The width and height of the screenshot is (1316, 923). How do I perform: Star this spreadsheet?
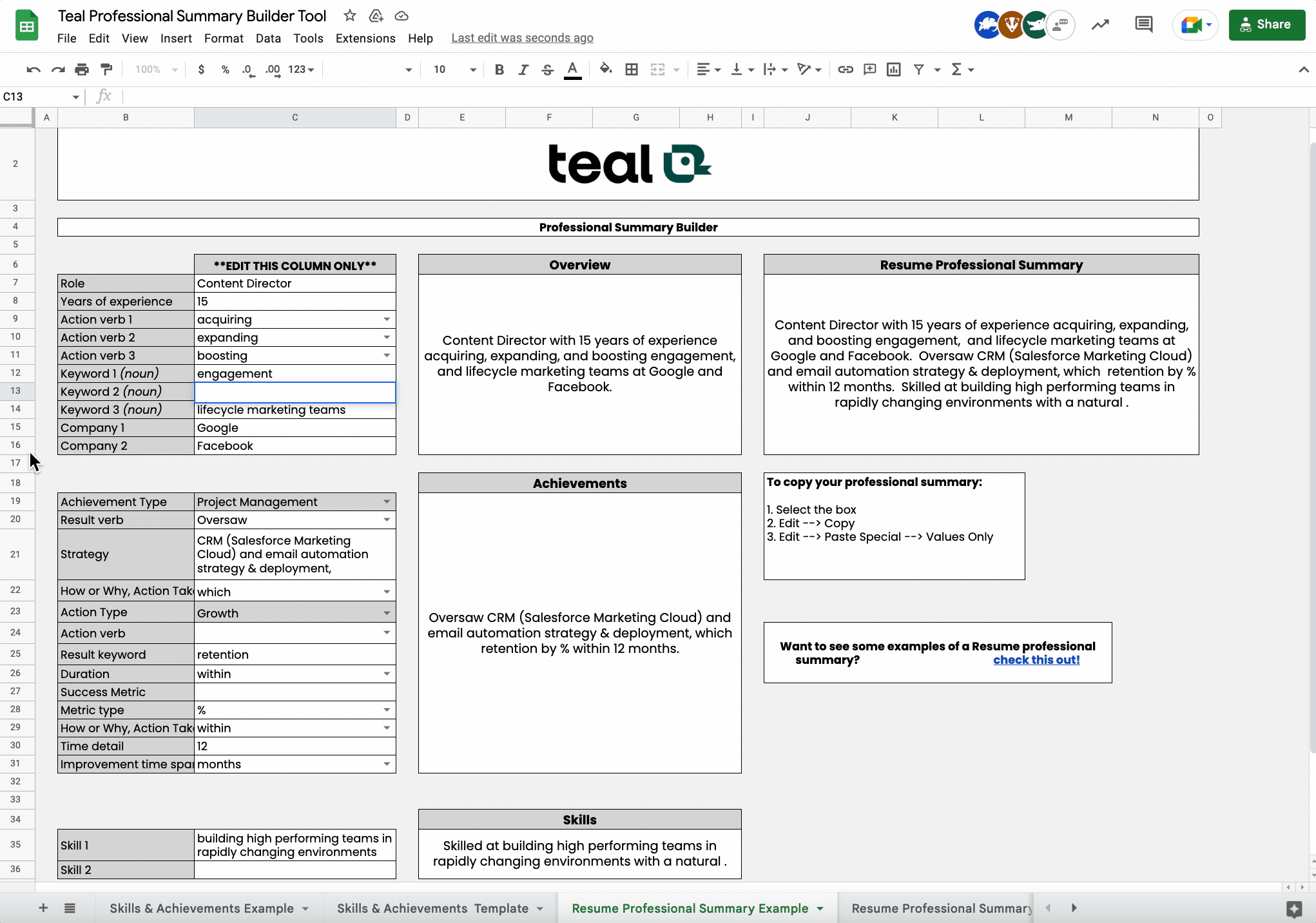[350, 15]
